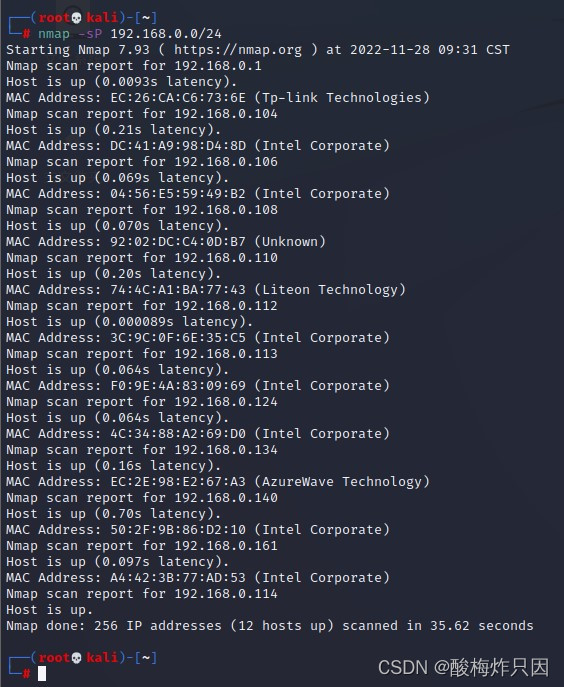Click the terminal cursor block at the bottom prompt
The height and width of the screenshot is (687, 564).
tap(42, 673)
